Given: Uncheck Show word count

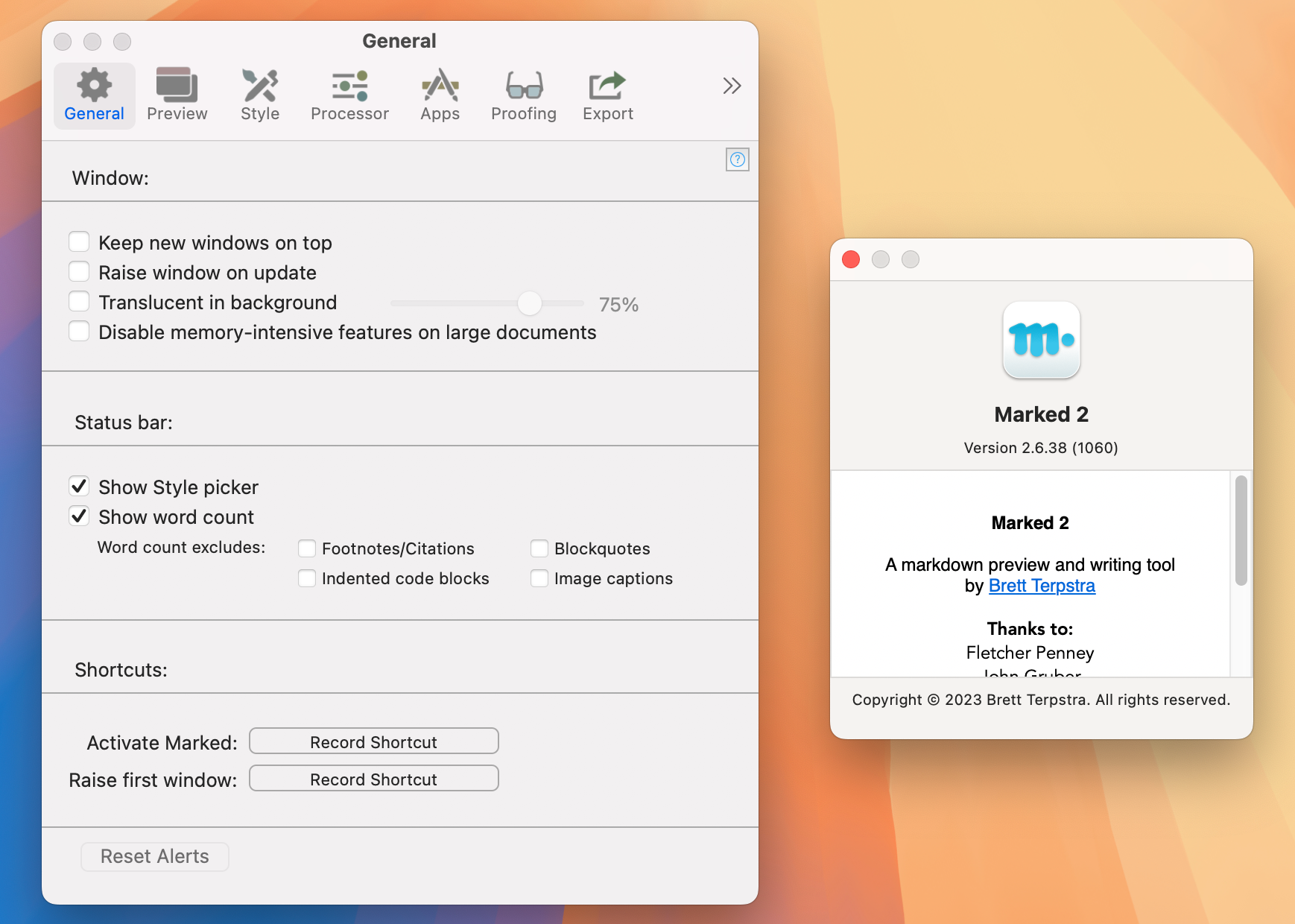Looking at the screenshot, I should pyautogui.click(x=79, y=516).
